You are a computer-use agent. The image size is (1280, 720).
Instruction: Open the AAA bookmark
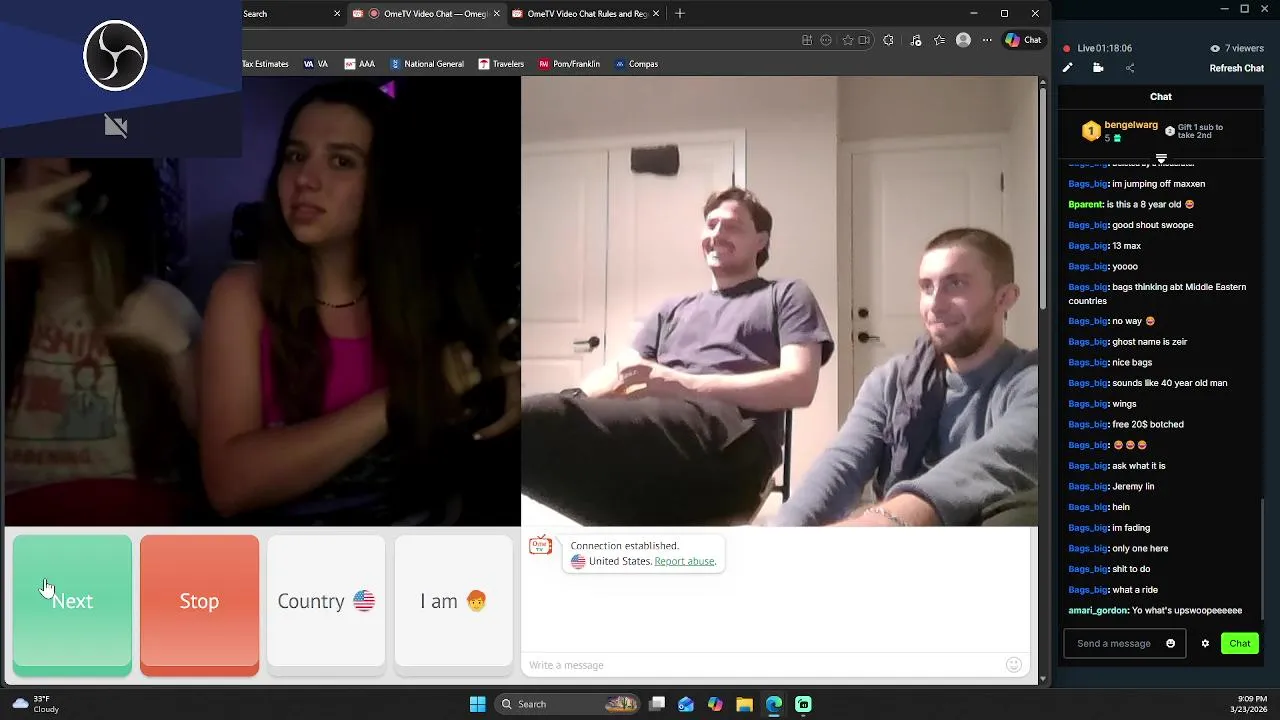tap(360, 64)
